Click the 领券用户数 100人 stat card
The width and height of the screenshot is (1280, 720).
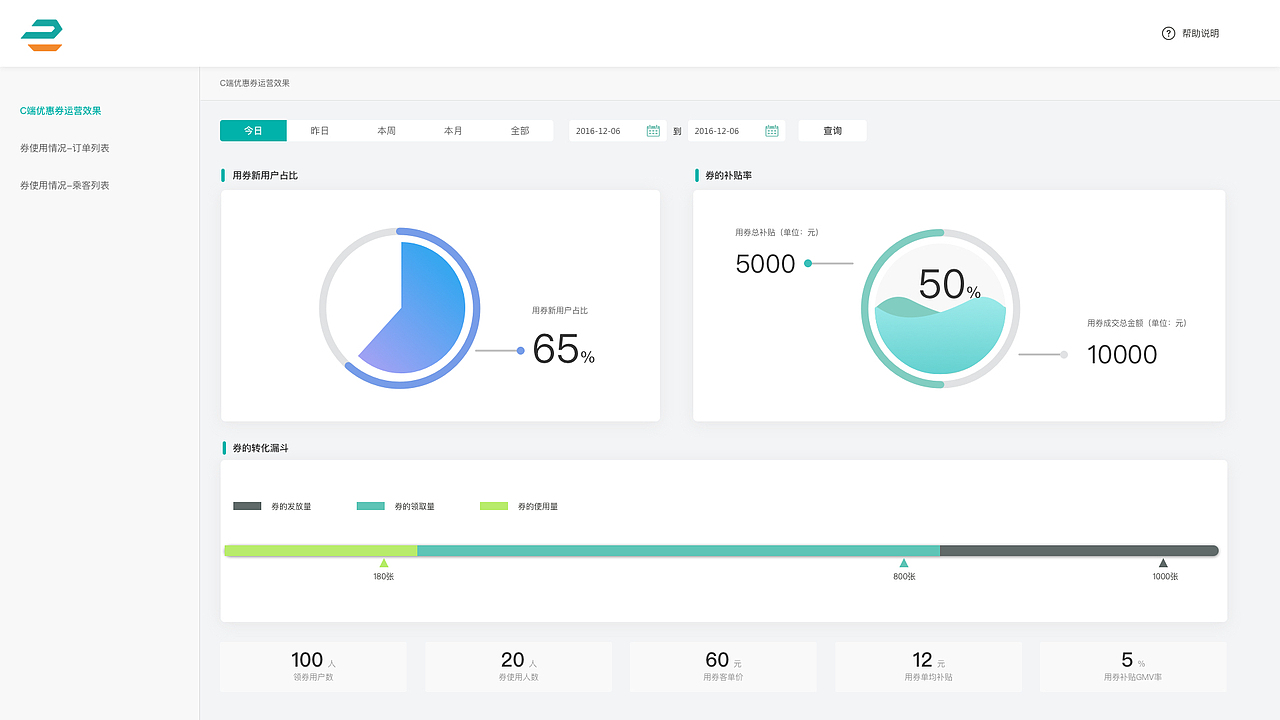point(313,666)
